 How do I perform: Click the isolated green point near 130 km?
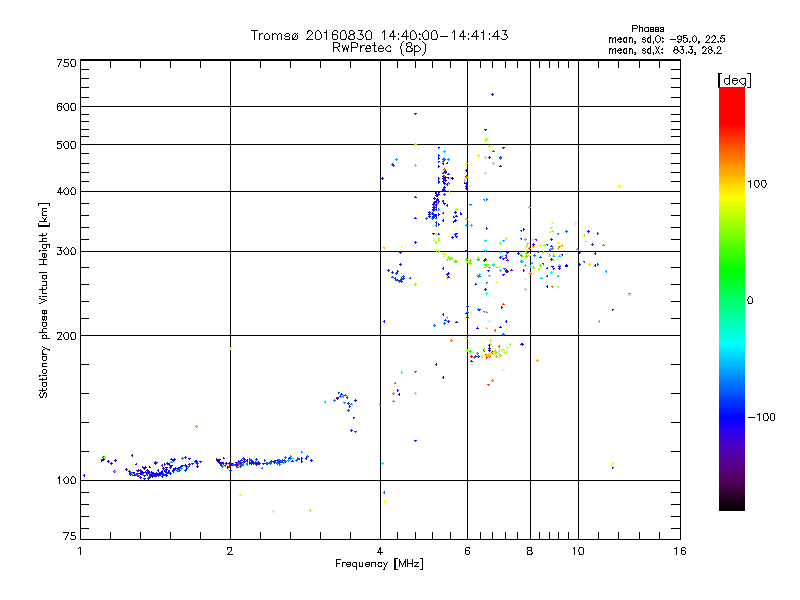(196, 427)
